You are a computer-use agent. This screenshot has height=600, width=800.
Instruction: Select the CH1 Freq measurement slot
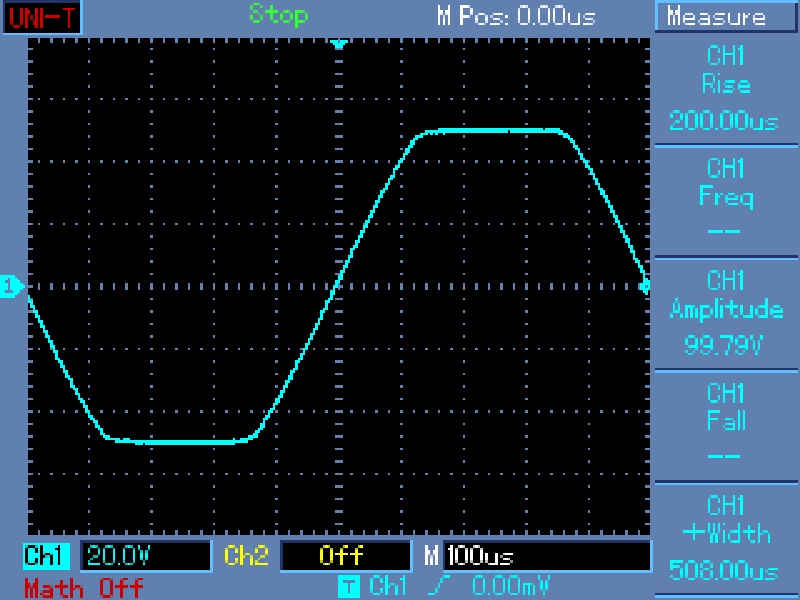click(726, 201)
